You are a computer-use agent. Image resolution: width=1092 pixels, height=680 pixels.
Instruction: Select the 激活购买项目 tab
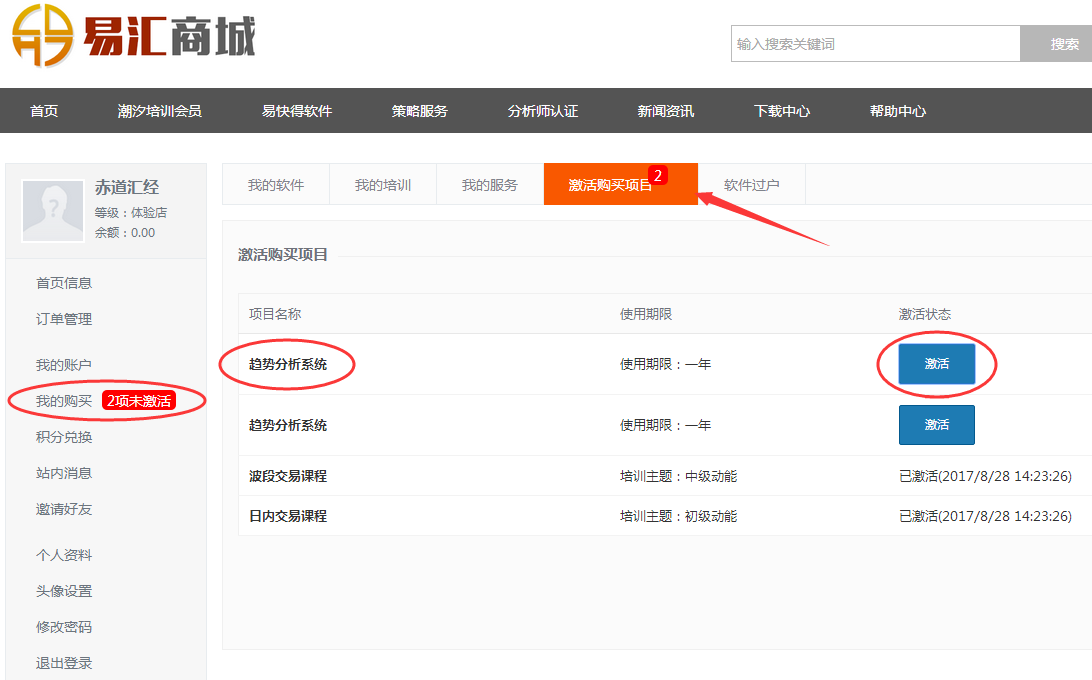pos(621,185)
